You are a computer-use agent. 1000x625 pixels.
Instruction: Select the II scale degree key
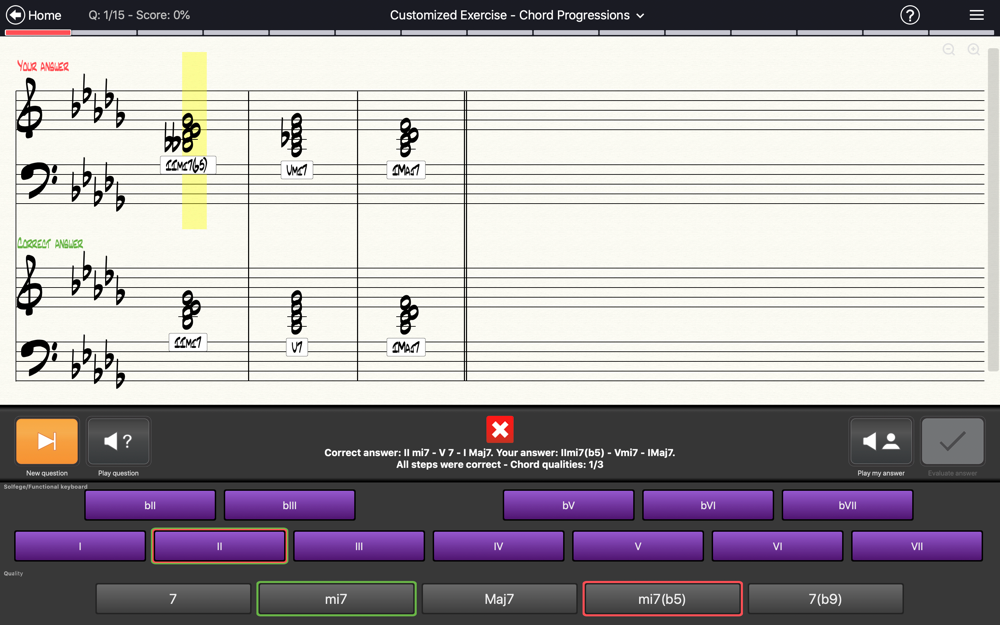pos(219,546)
